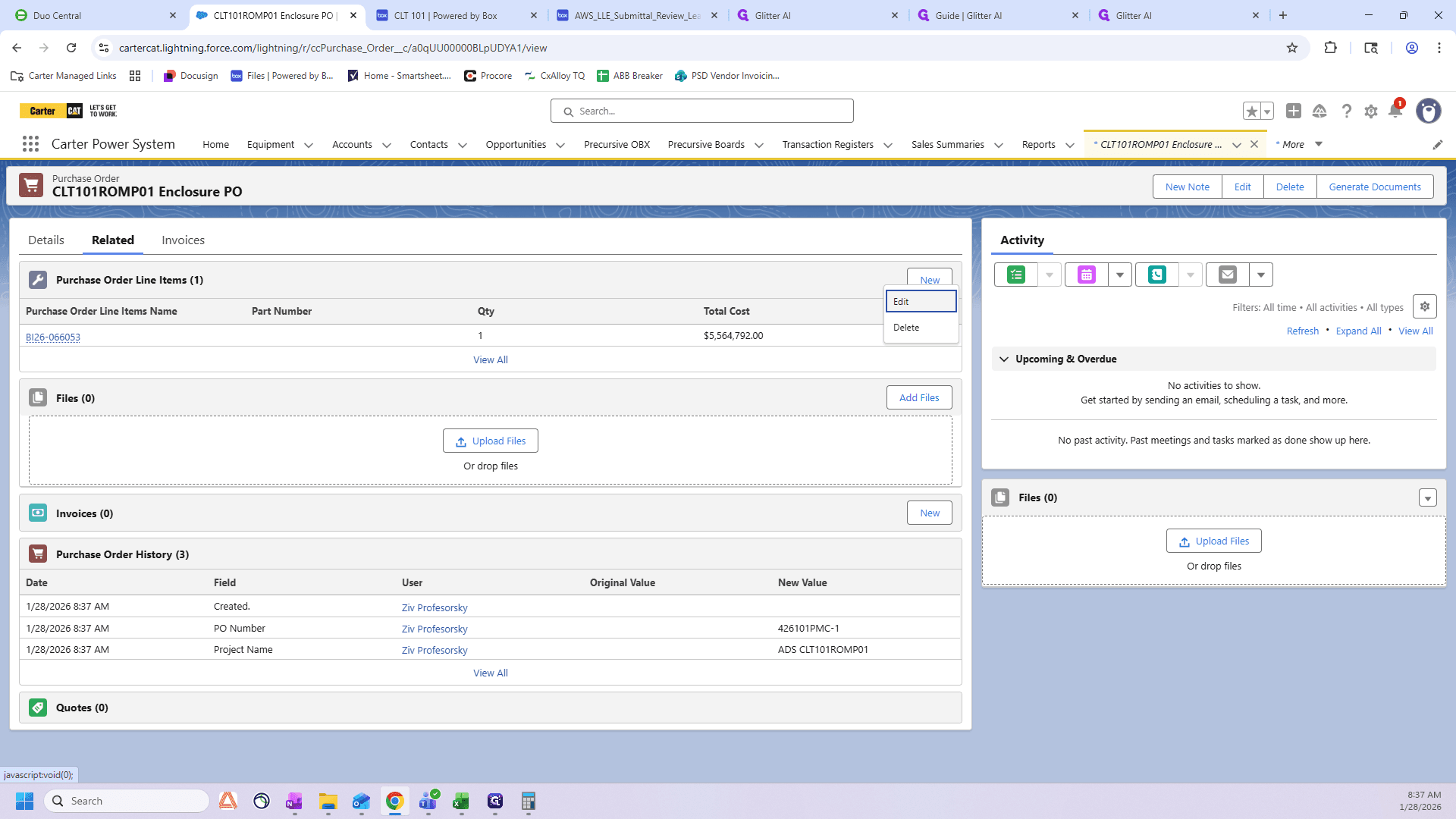This screenshot has width=1456, height=819.
Task: Open Excel from the taskbar
Action: point(461,801)
